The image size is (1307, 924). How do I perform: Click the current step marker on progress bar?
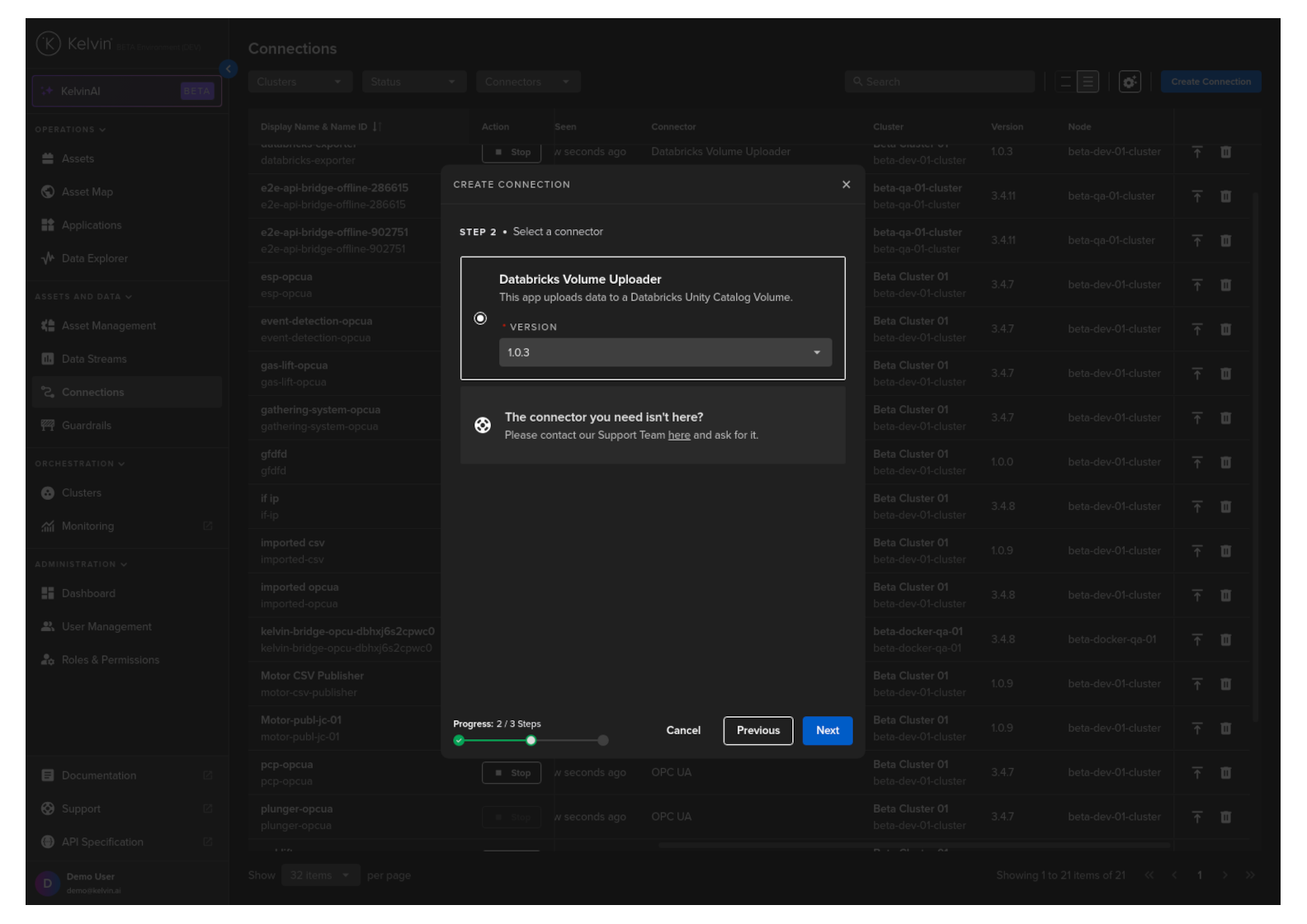[531, 741]
